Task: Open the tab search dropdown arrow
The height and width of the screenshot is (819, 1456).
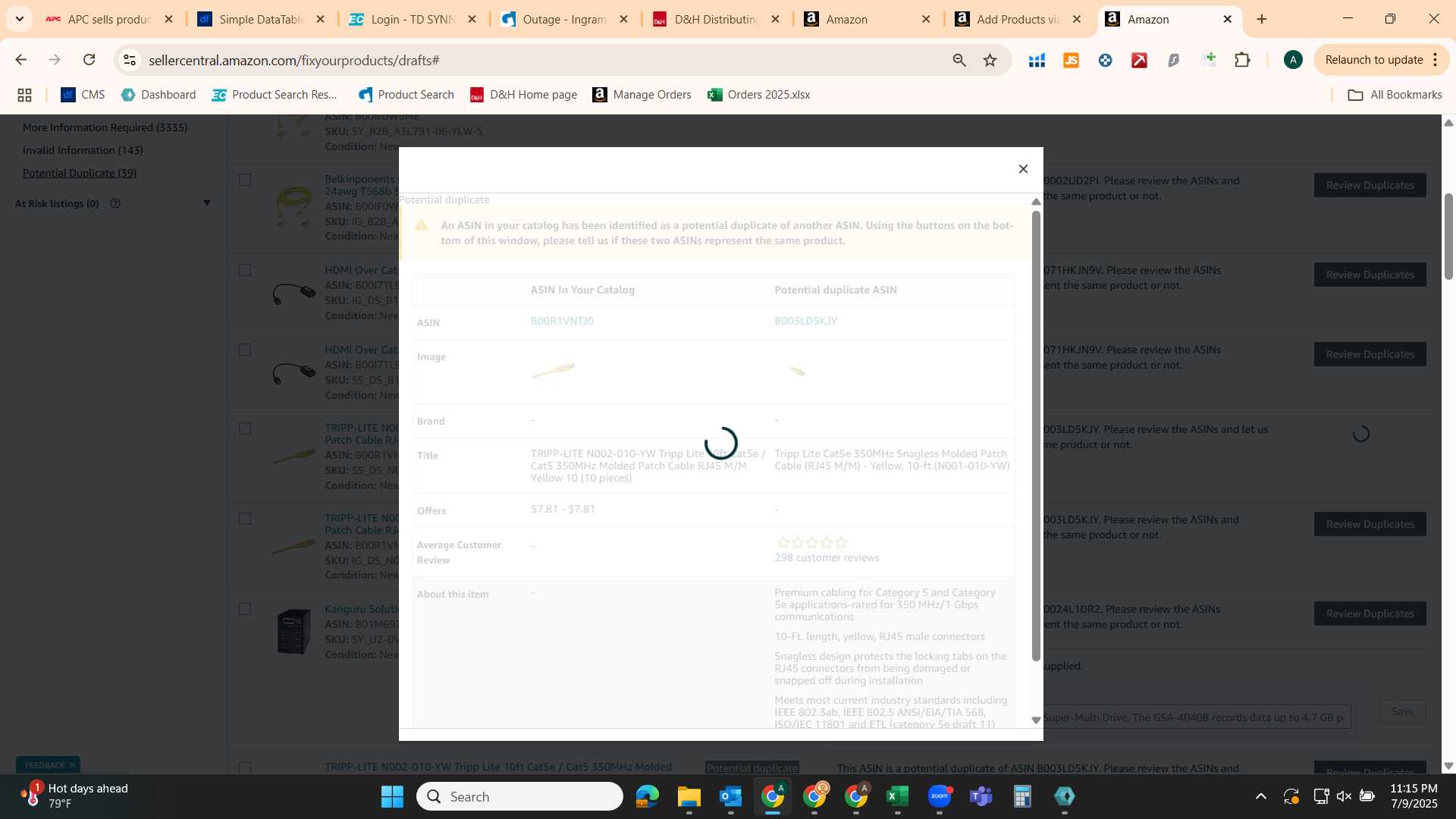Action: 19,20
